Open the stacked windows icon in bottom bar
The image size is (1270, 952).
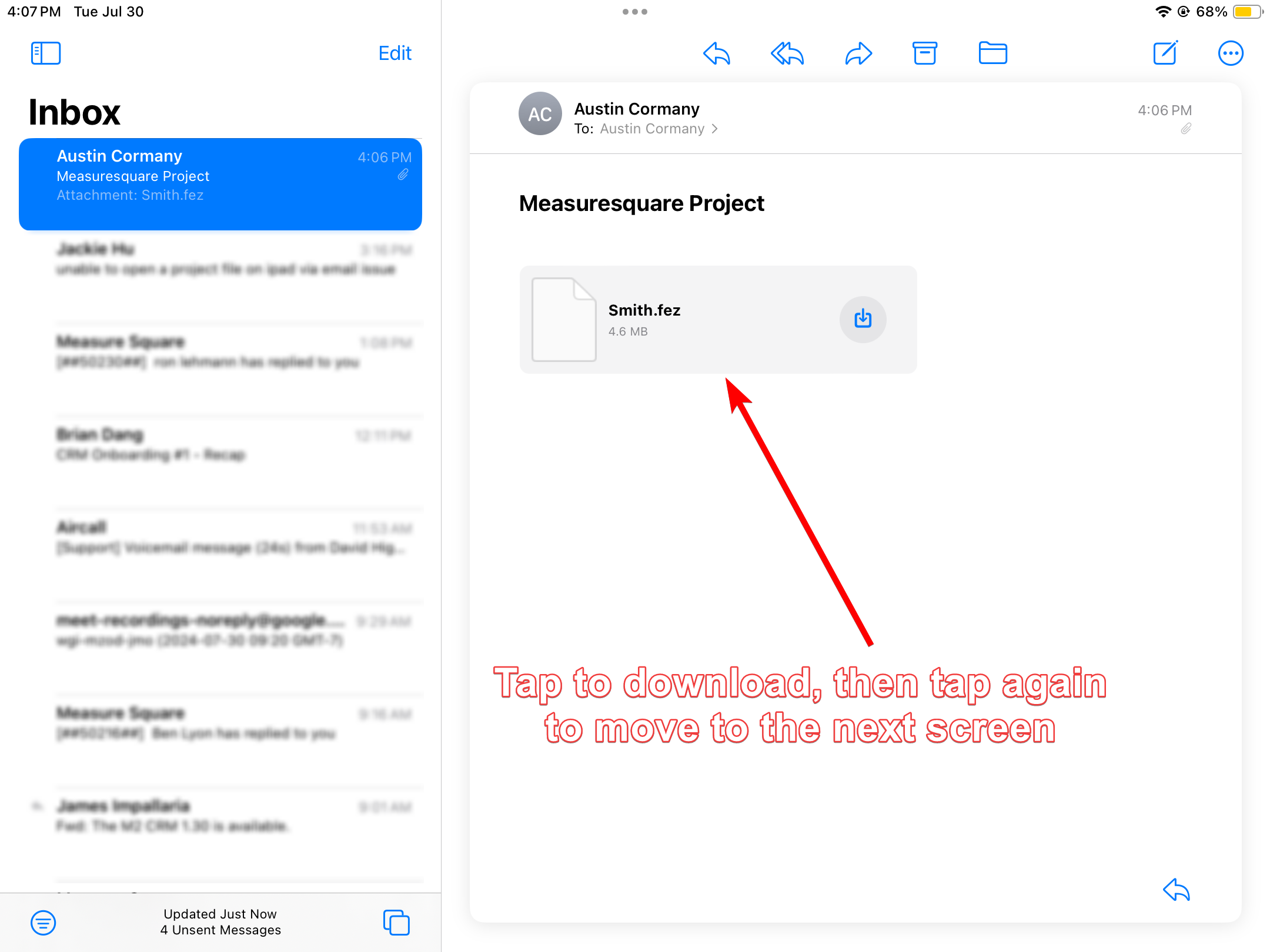click(396, 922)
